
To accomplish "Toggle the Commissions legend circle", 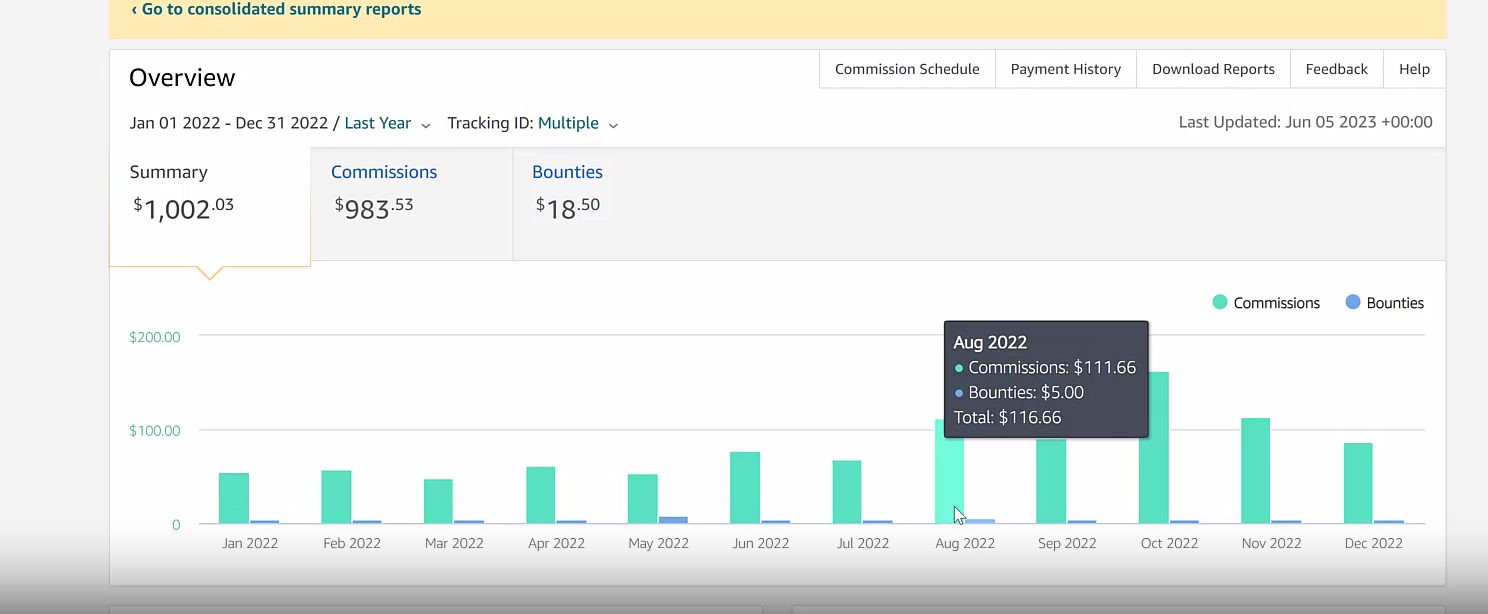I will coord(1220,302).
